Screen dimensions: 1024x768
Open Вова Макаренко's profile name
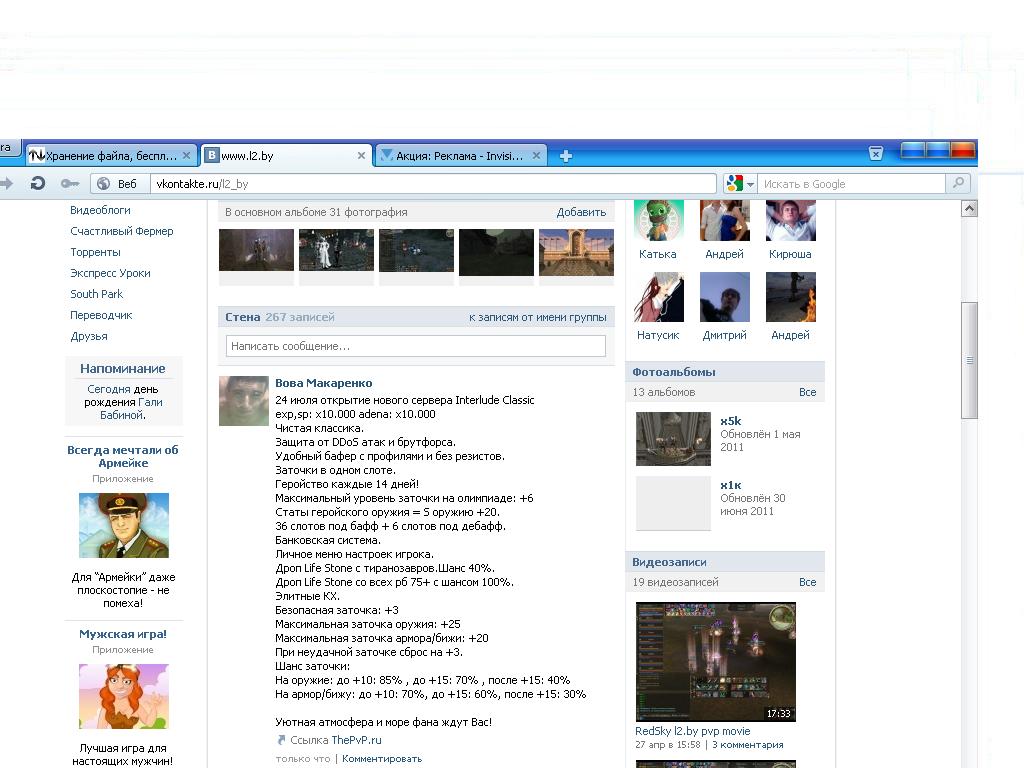click(324, 383)
